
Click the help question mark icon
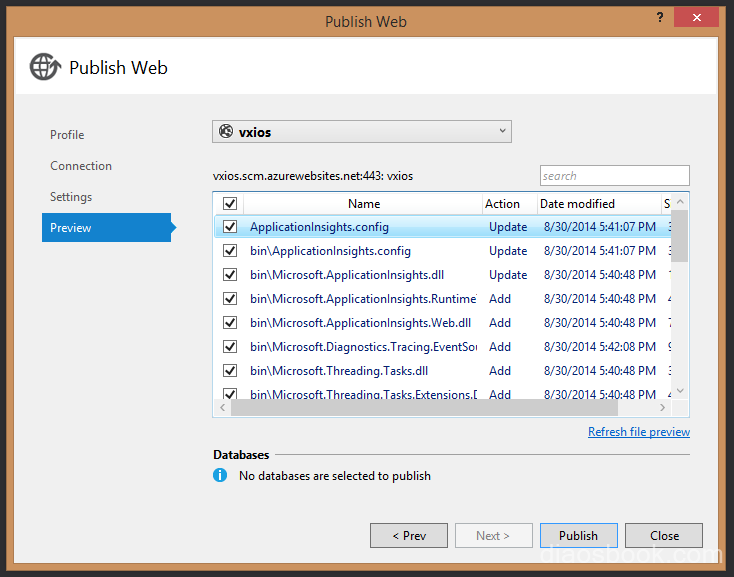(x=660, y=17)
